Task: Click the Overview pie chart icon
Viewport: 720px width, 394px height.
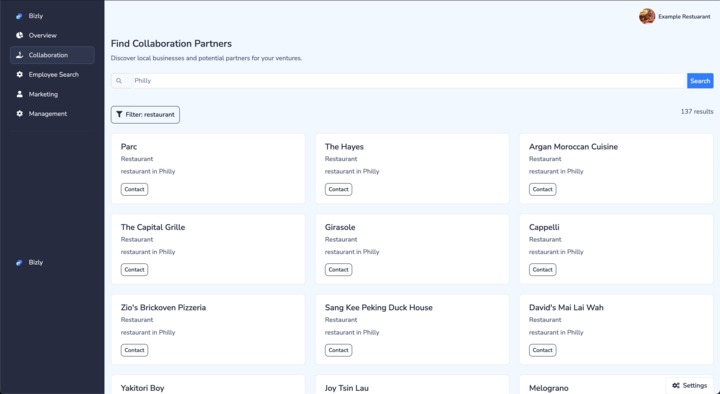Action: click(x=19, y=35)
